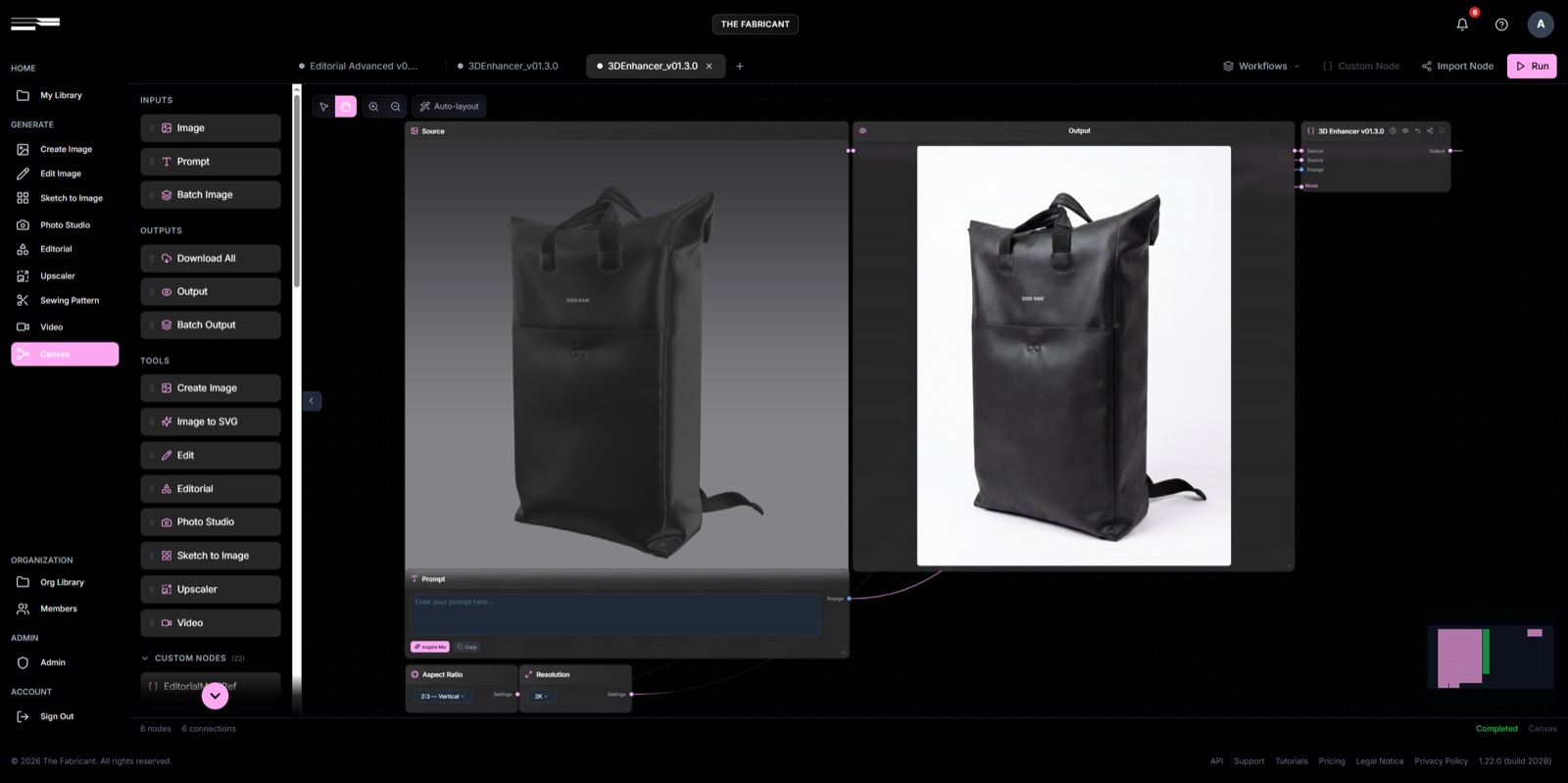
Task: Add the Image to SVG tool node
Action: click(x=211, y=421)
